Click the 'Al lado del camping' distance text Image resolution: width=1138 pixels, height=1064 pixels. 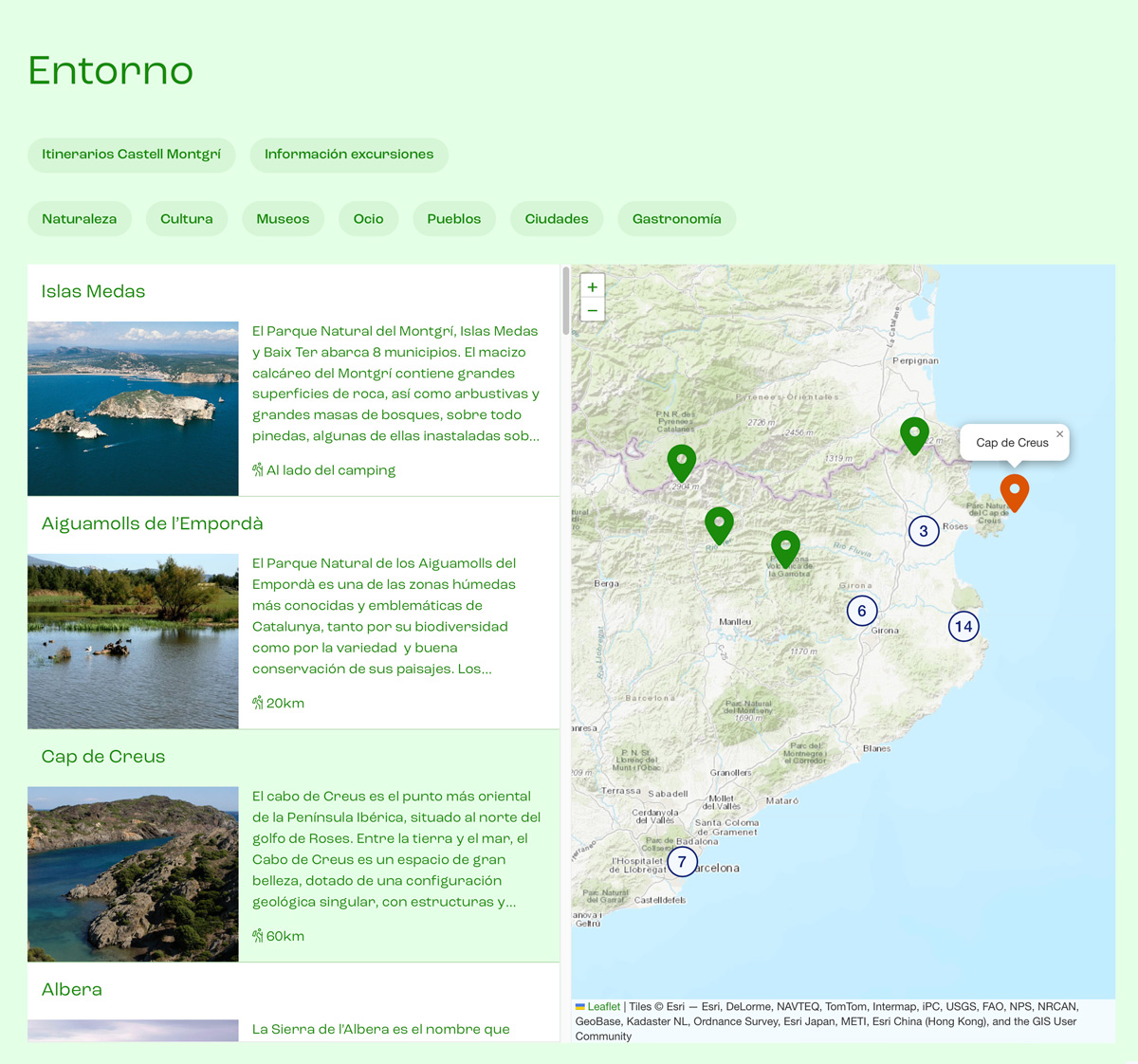click(x=331, y=470)
